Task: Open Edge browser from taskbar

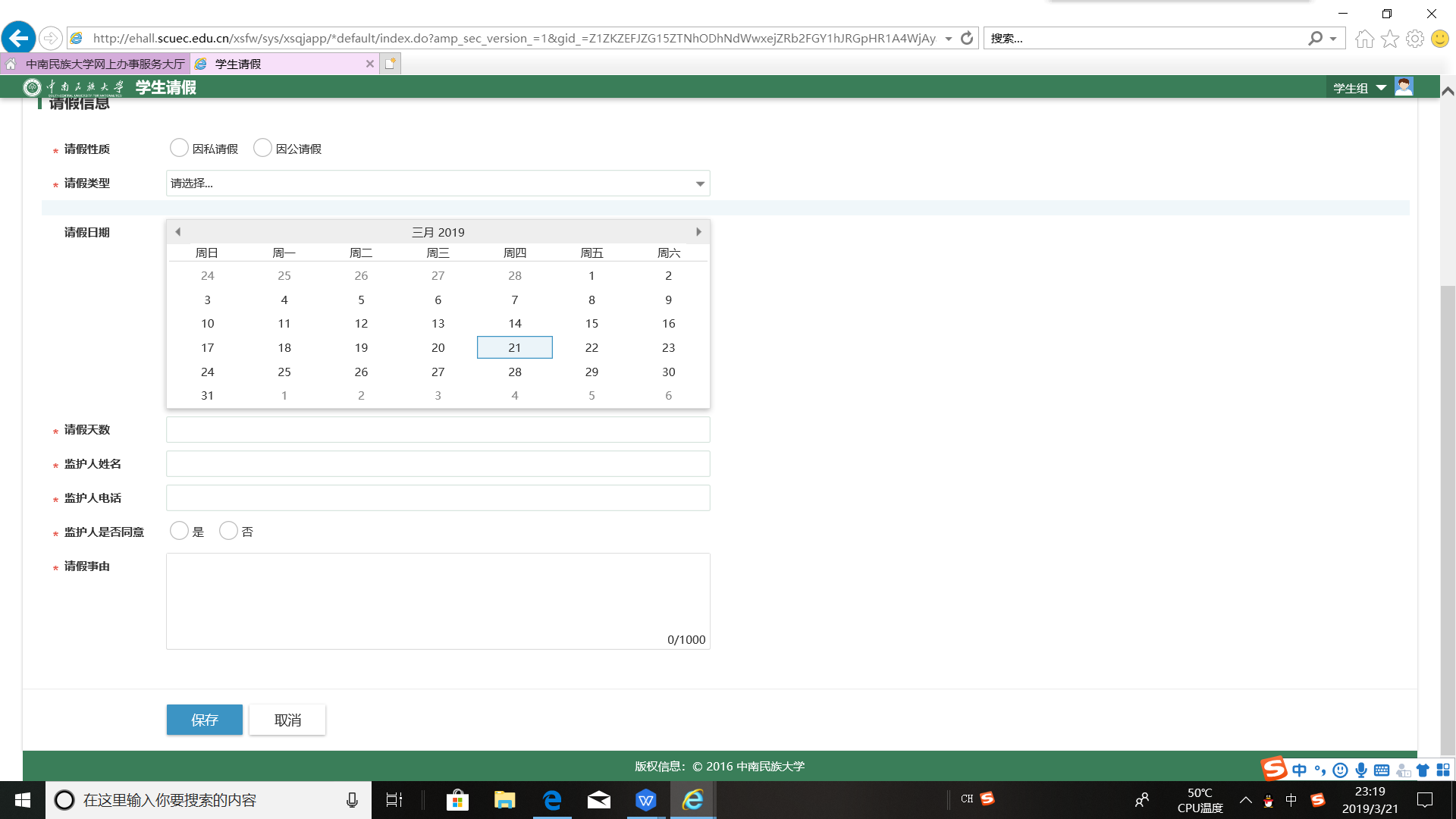Action: (x=552, y=800)
